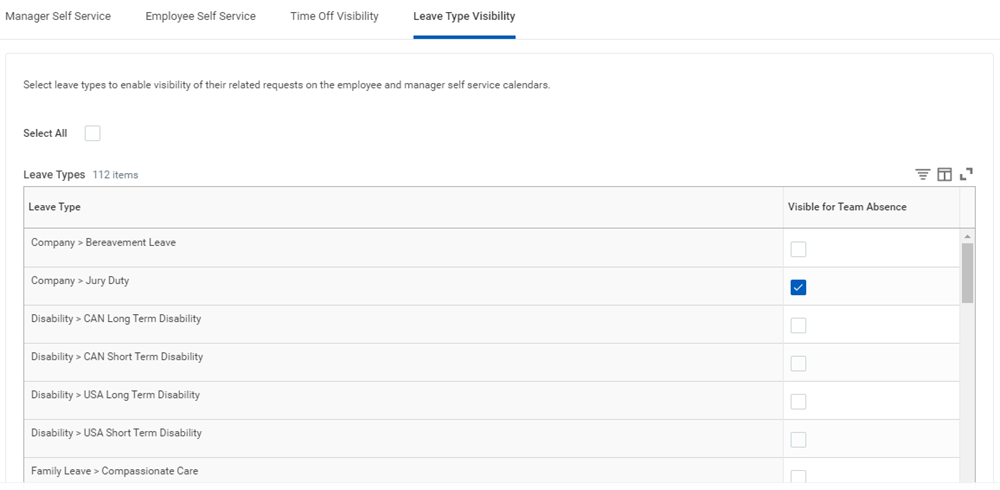
Task: Check Compassionate Care visibility checkbox
Action: click(x=798, y=477)
